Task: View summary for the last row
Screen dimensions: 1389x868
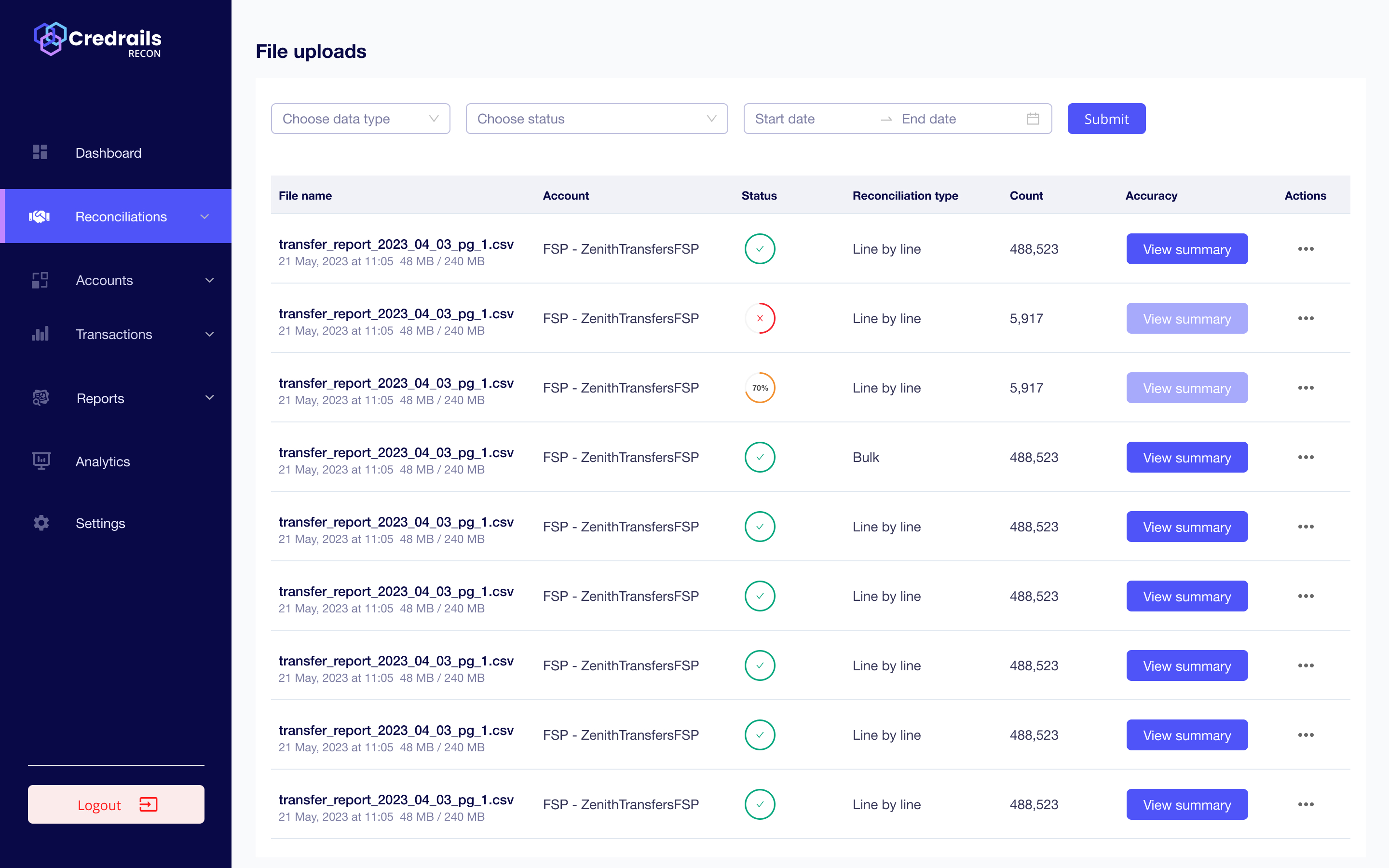Action: tap(1187, 804)
